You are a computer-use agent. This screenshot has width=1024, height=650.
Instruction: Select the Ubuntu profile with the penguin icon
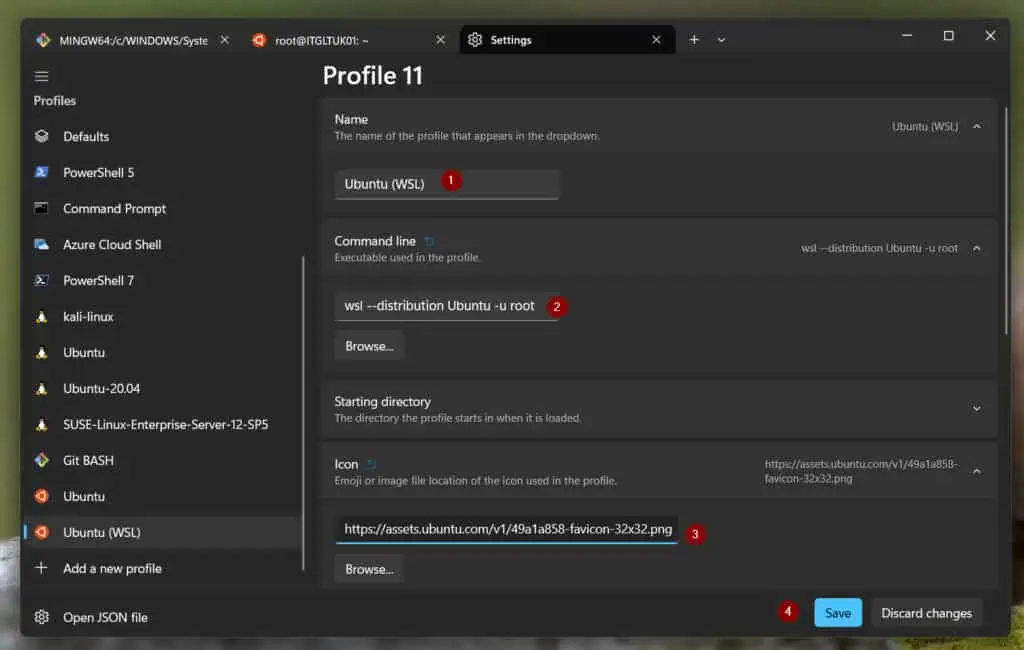click(163, 353)
